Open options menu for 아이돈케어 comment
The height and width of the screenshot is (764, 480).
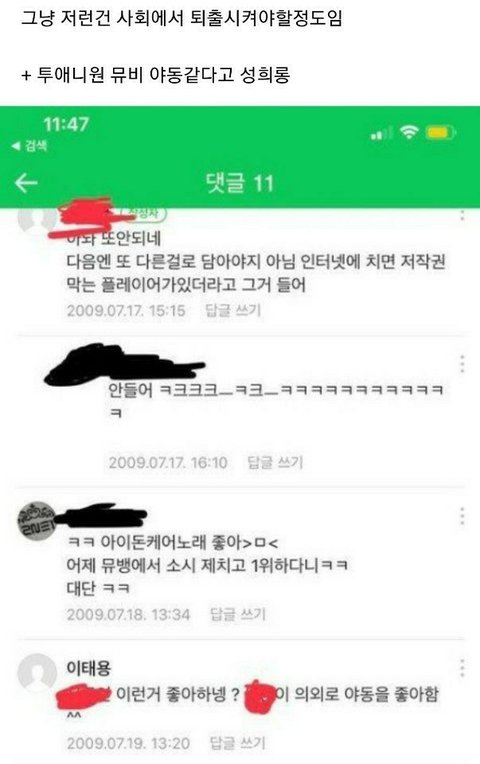point(462,516)
